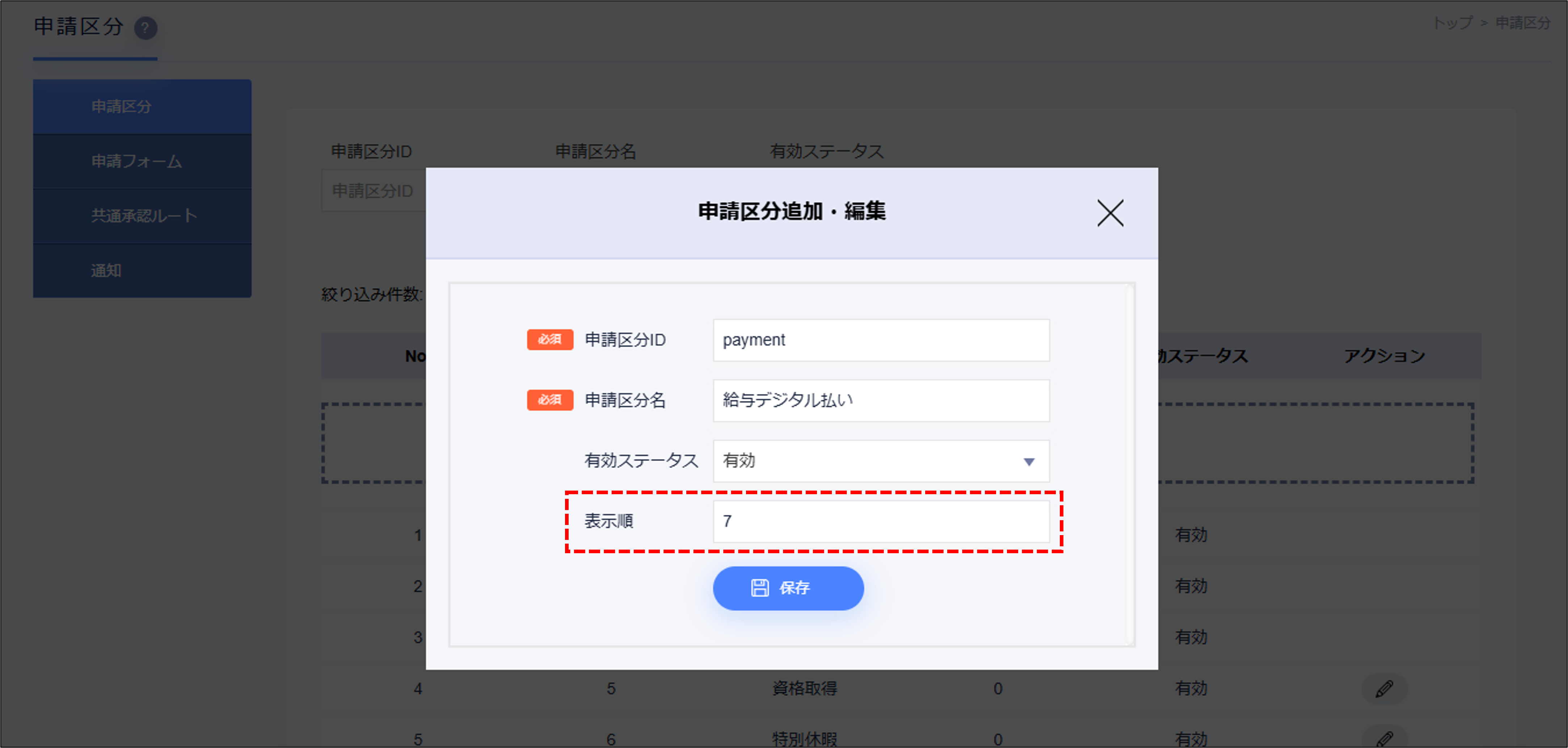The width and height of the screenshot is (1568, 748).
Task: Click edit pencil icon for 特別休暇 row
Action: click(x=1383, y=738)
